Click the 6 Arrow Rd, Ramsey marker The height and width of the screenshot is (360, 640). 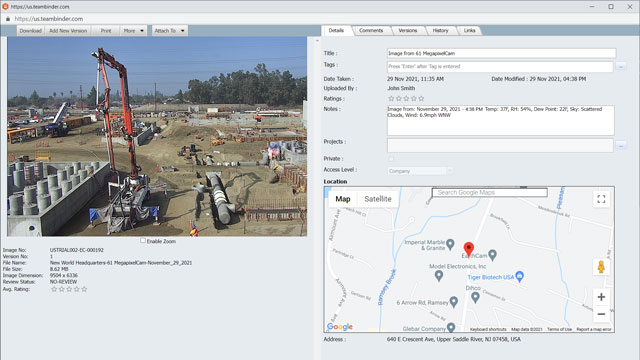click(x=453, y=302)
